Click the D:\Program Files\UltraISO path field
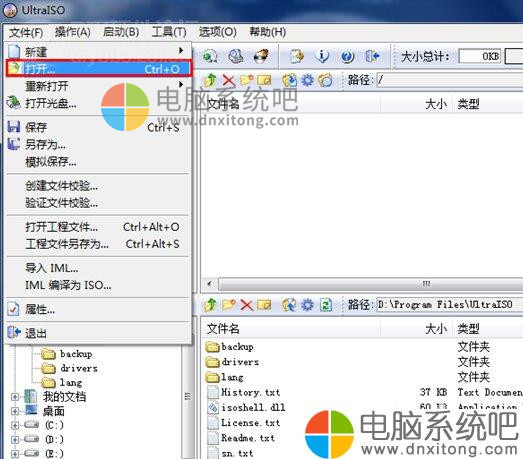Viewport: 523px width, 459px height. (x=449, y=305)
